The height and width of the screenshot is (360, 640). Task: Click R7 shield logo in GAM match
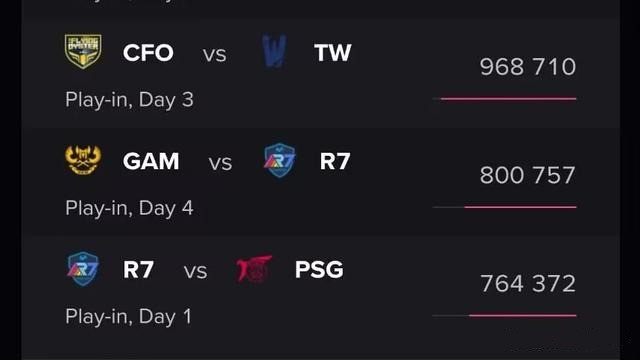[x=280, y=160]
